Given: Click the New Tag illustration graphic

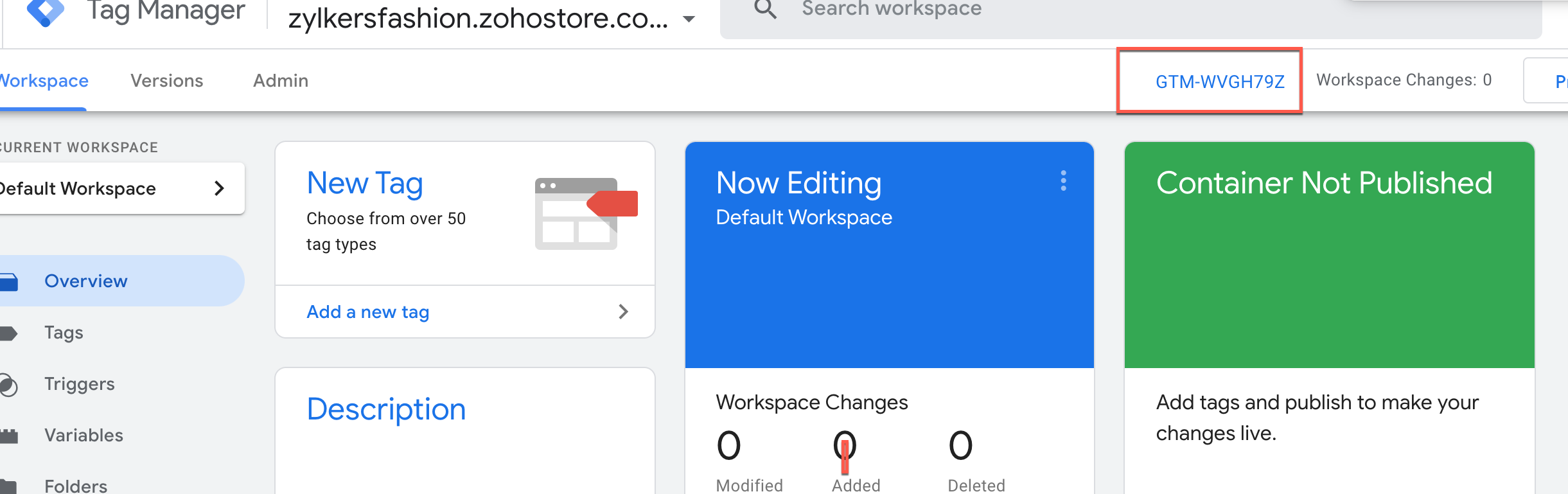Looking at the screenshot, I should tap(586, 214).
